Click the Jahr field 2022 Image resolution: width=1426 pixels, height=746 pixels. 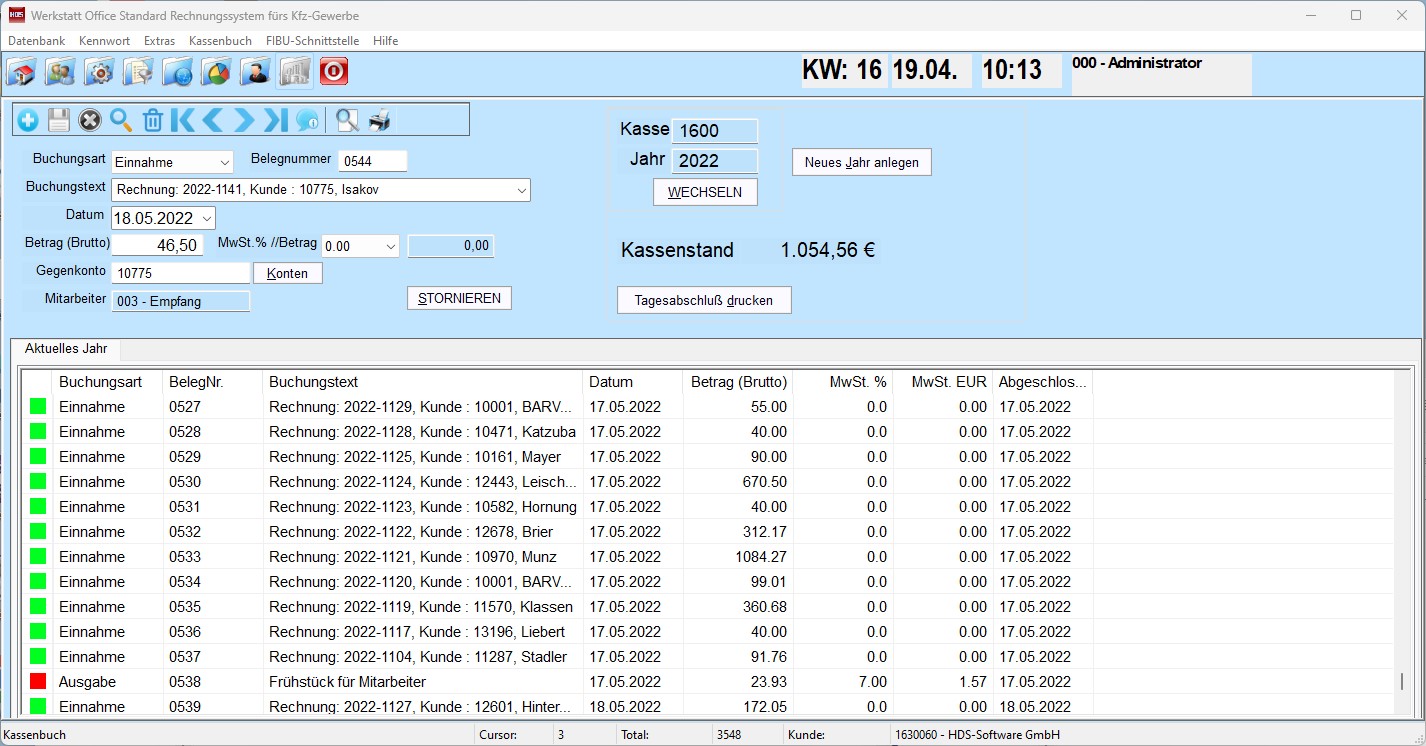click(715, 161)
